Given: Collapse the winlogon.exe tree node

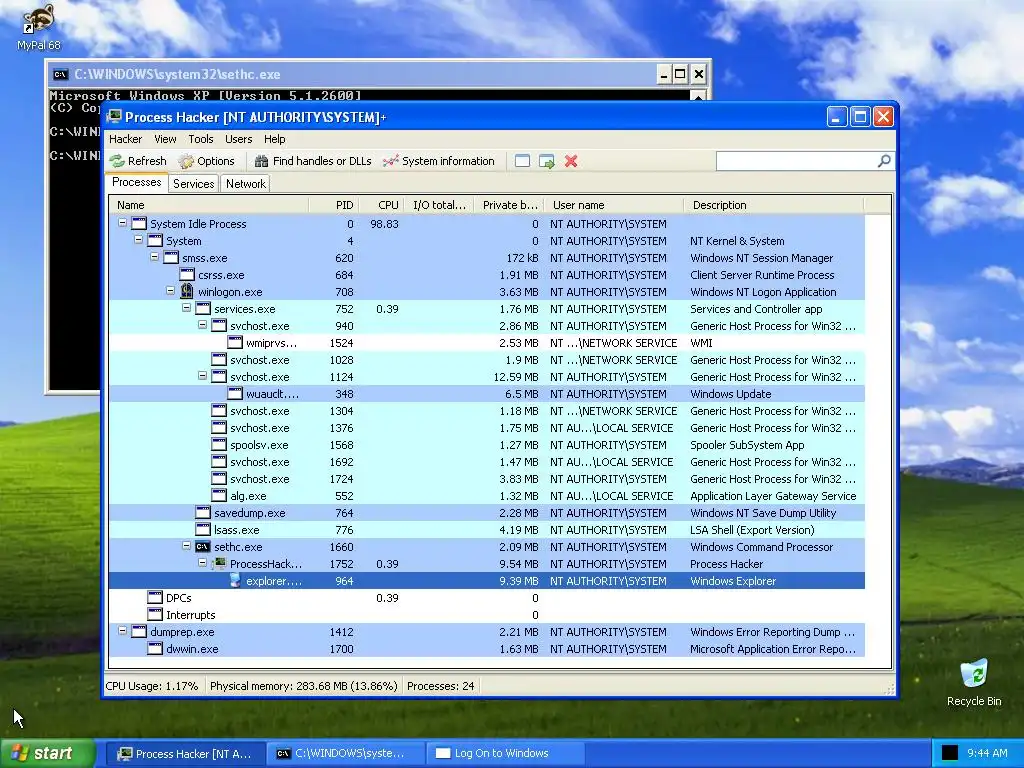Looking at the screenshot, I should [170, 291].
